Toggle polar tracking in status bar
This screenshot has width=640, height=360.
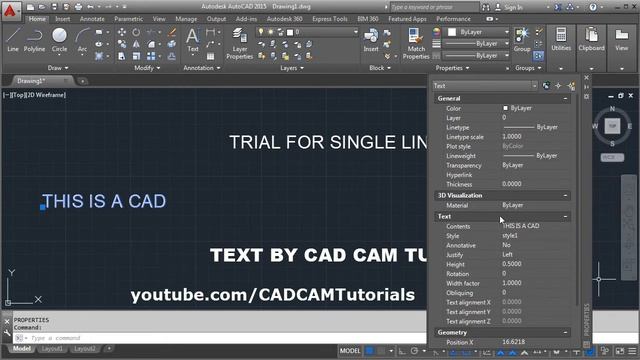tap(414, 351)
